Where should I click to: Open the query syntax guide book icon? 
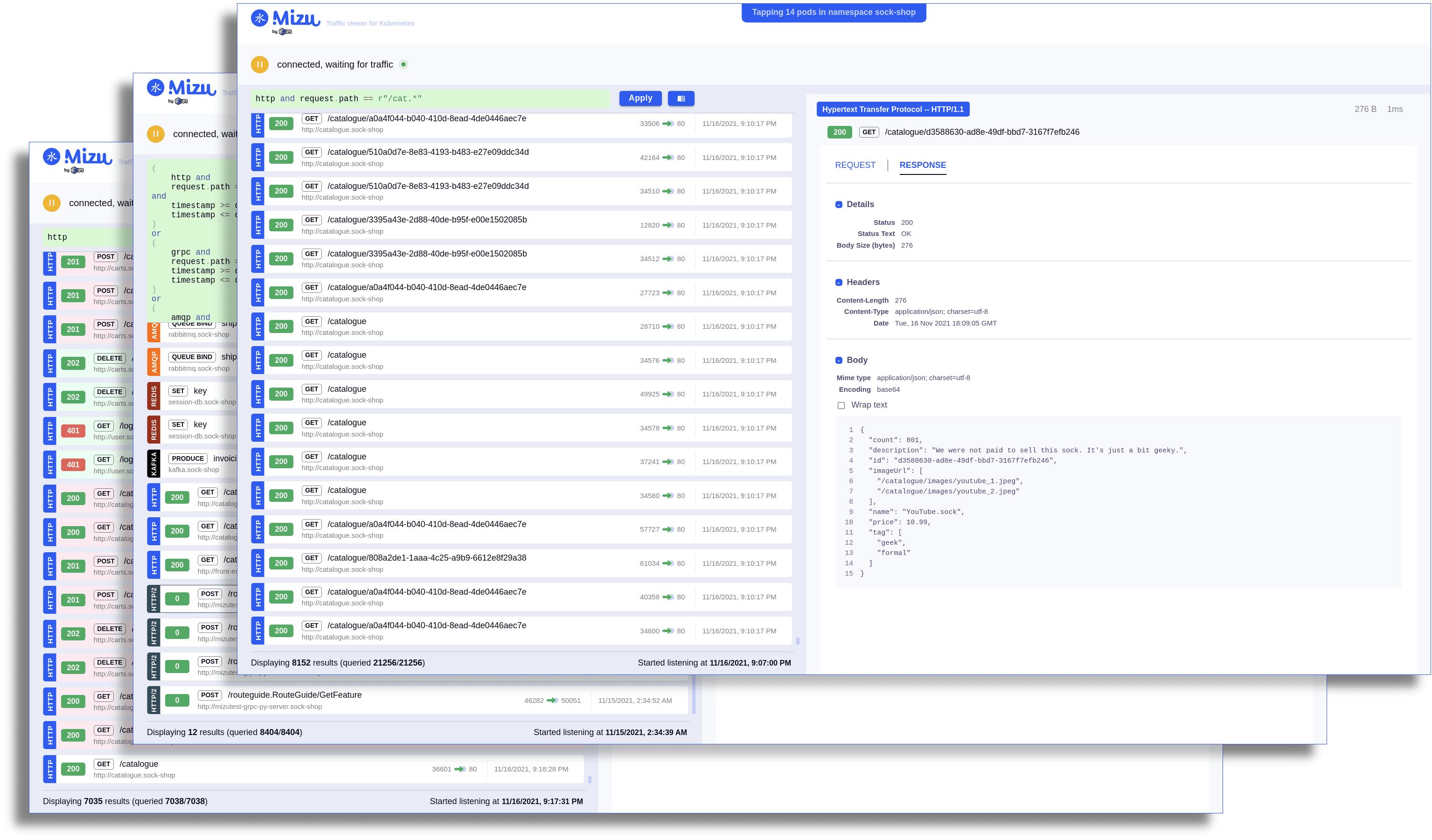tap(681, 98)
